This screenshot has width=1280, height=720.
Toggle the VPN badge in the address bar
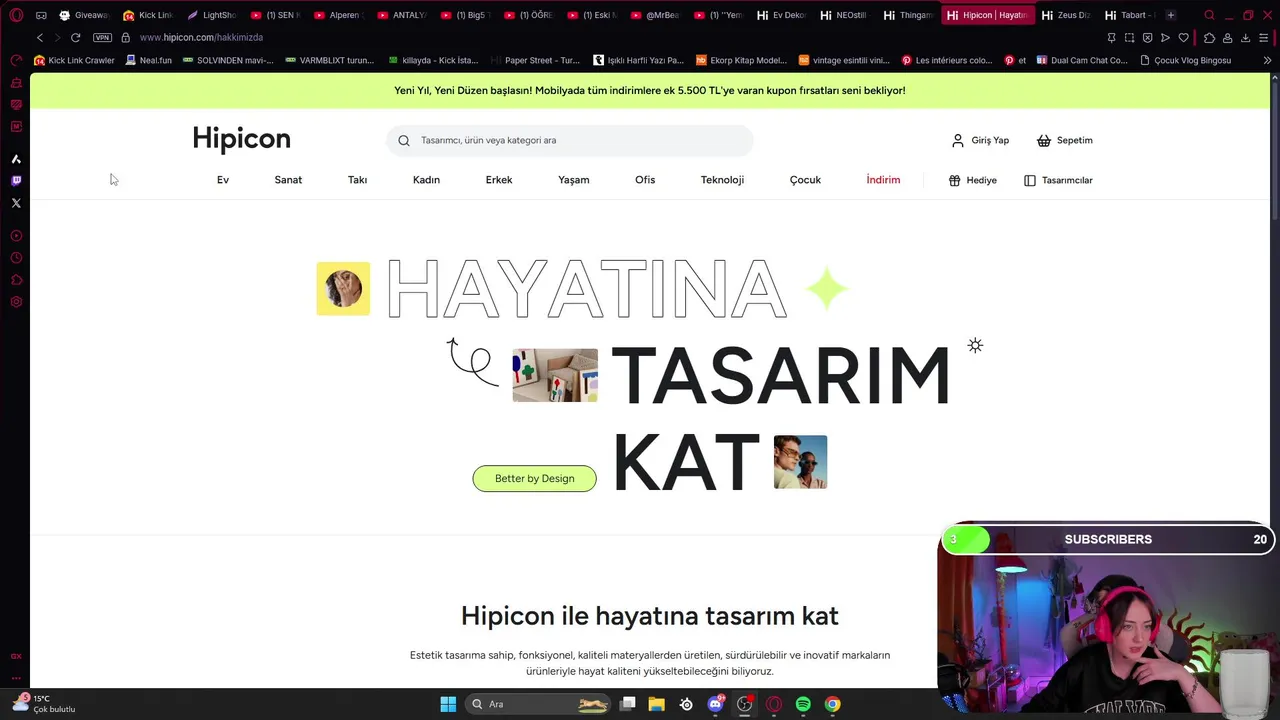pyautogui.click(x=102, y=37)
